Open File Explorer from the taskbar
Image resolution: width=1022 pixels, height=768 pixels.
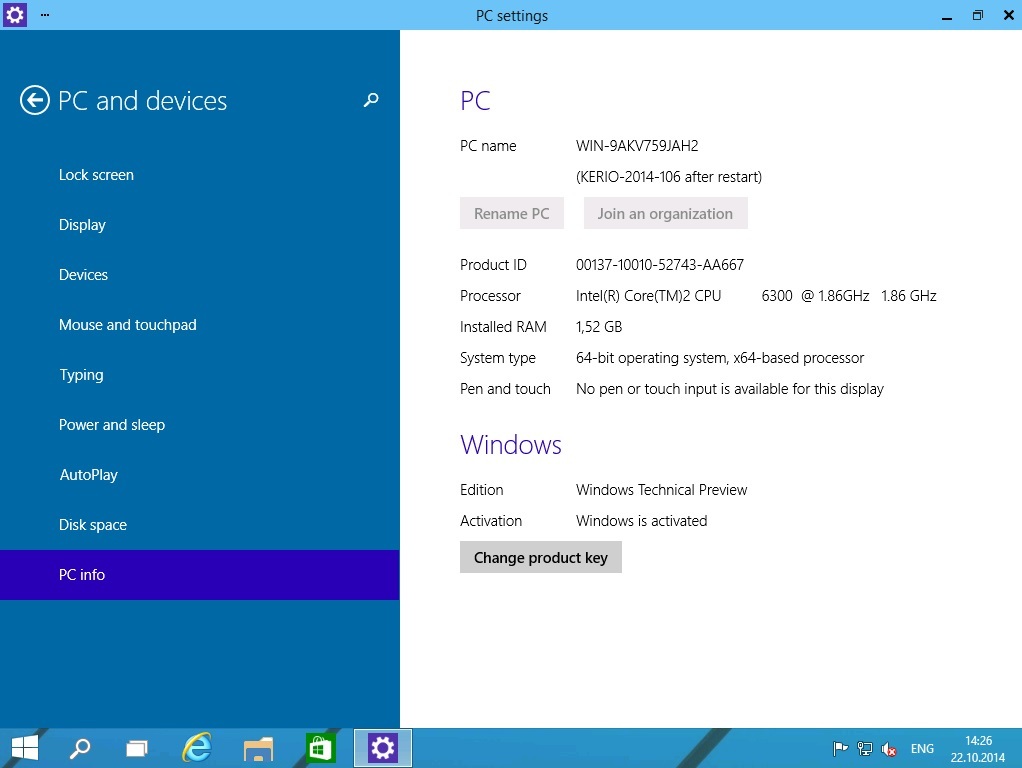258,748
